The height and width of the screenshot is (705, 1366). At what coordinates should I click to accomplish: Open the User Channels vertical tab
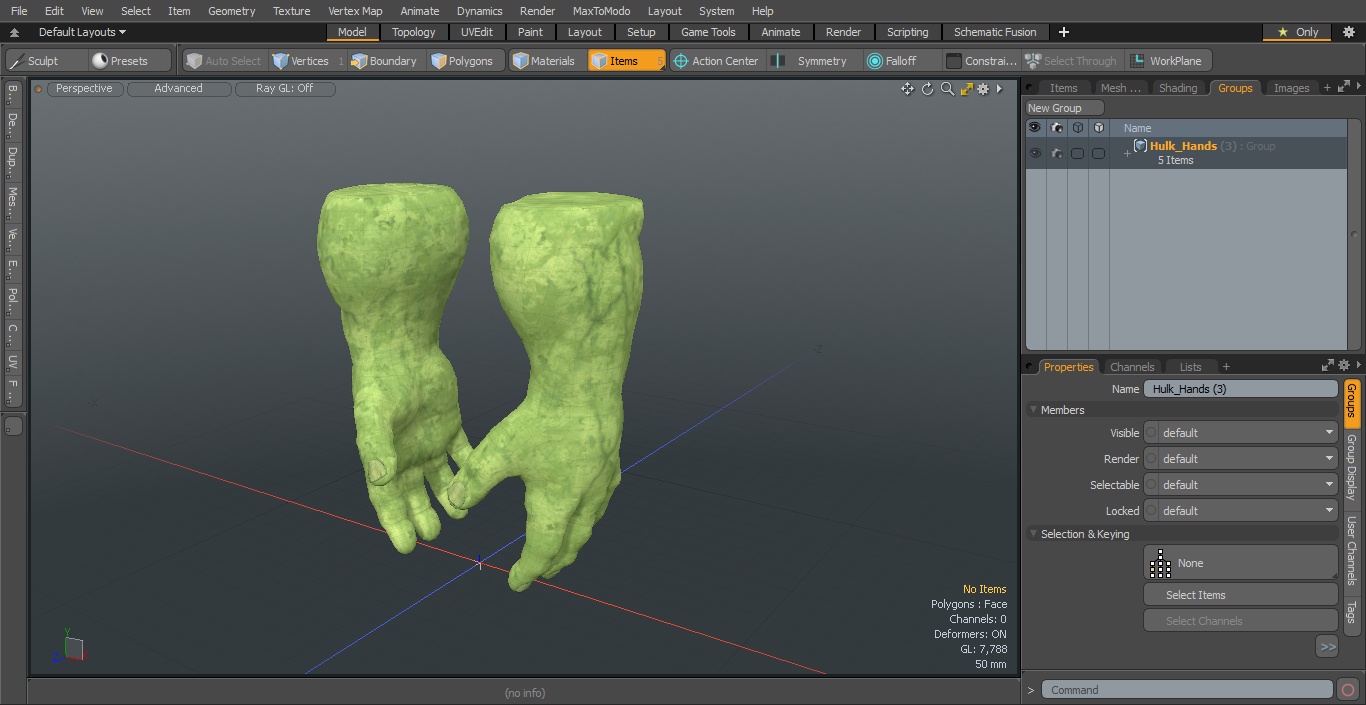1351,551
